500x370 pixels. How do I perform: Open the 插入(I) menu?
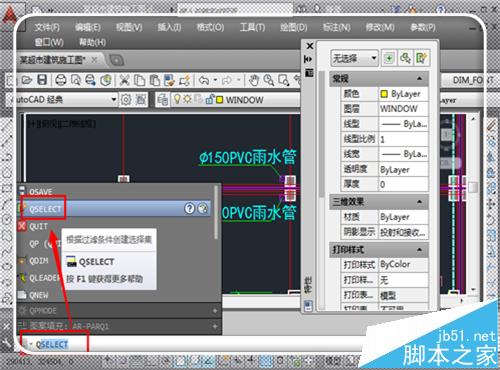pos(169,27)
